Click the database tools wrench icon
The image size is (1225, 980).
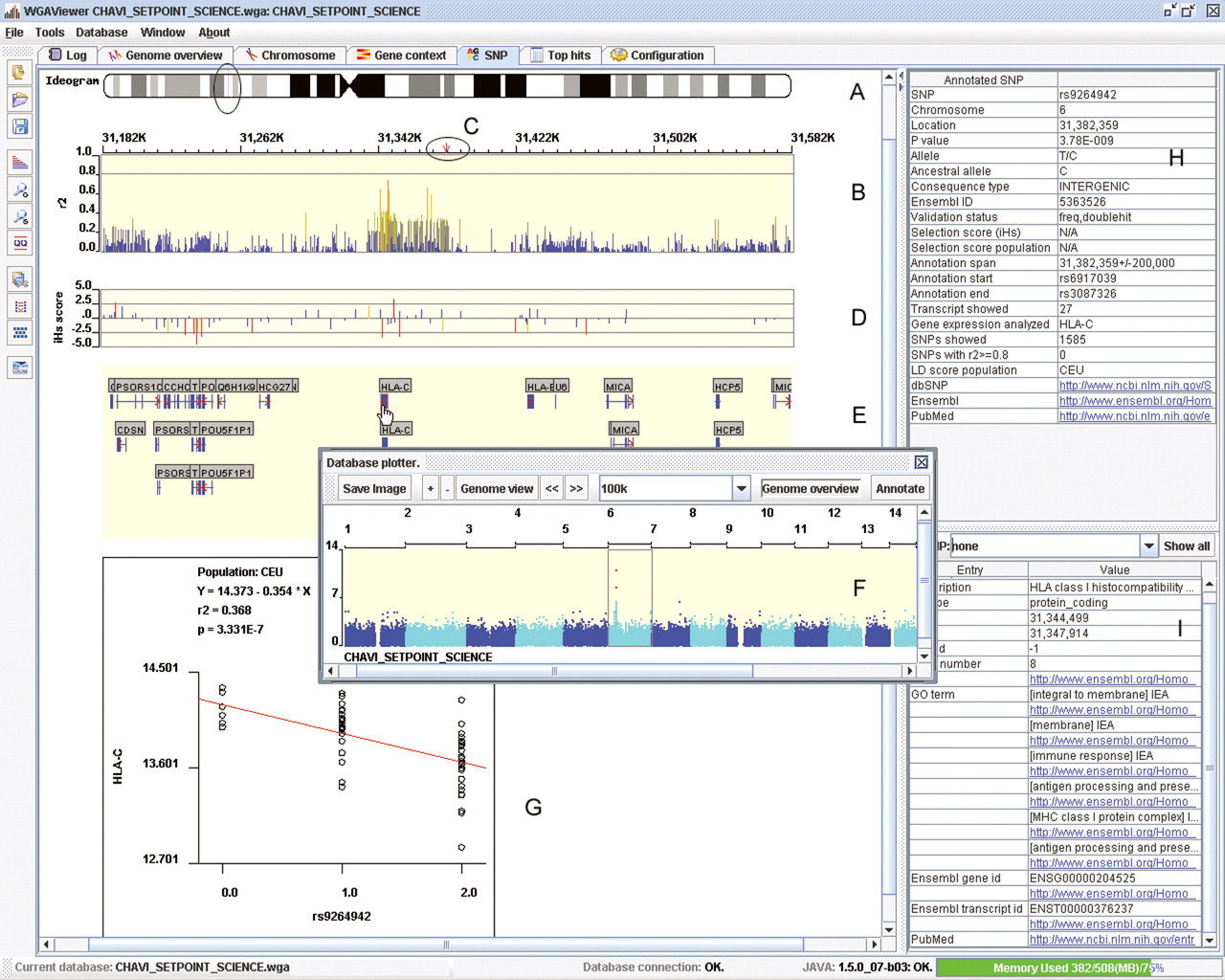[20, 279]
